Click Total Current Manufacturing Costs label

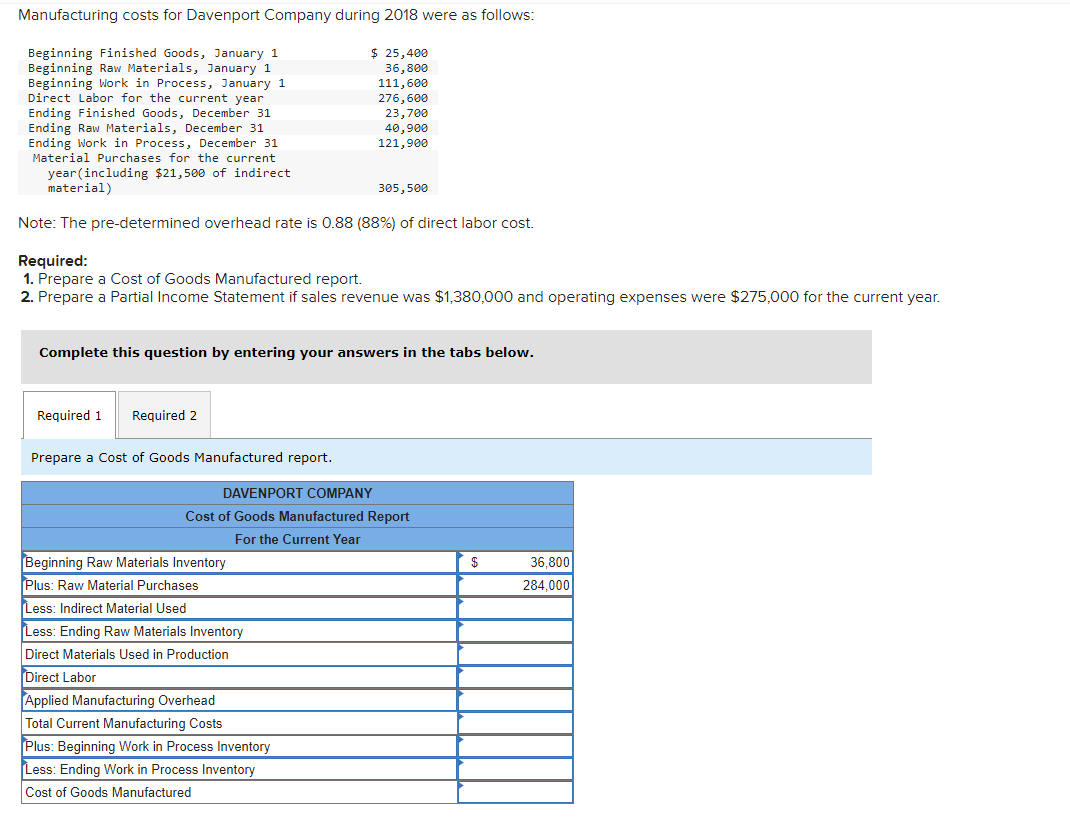[x=124, y=723]
